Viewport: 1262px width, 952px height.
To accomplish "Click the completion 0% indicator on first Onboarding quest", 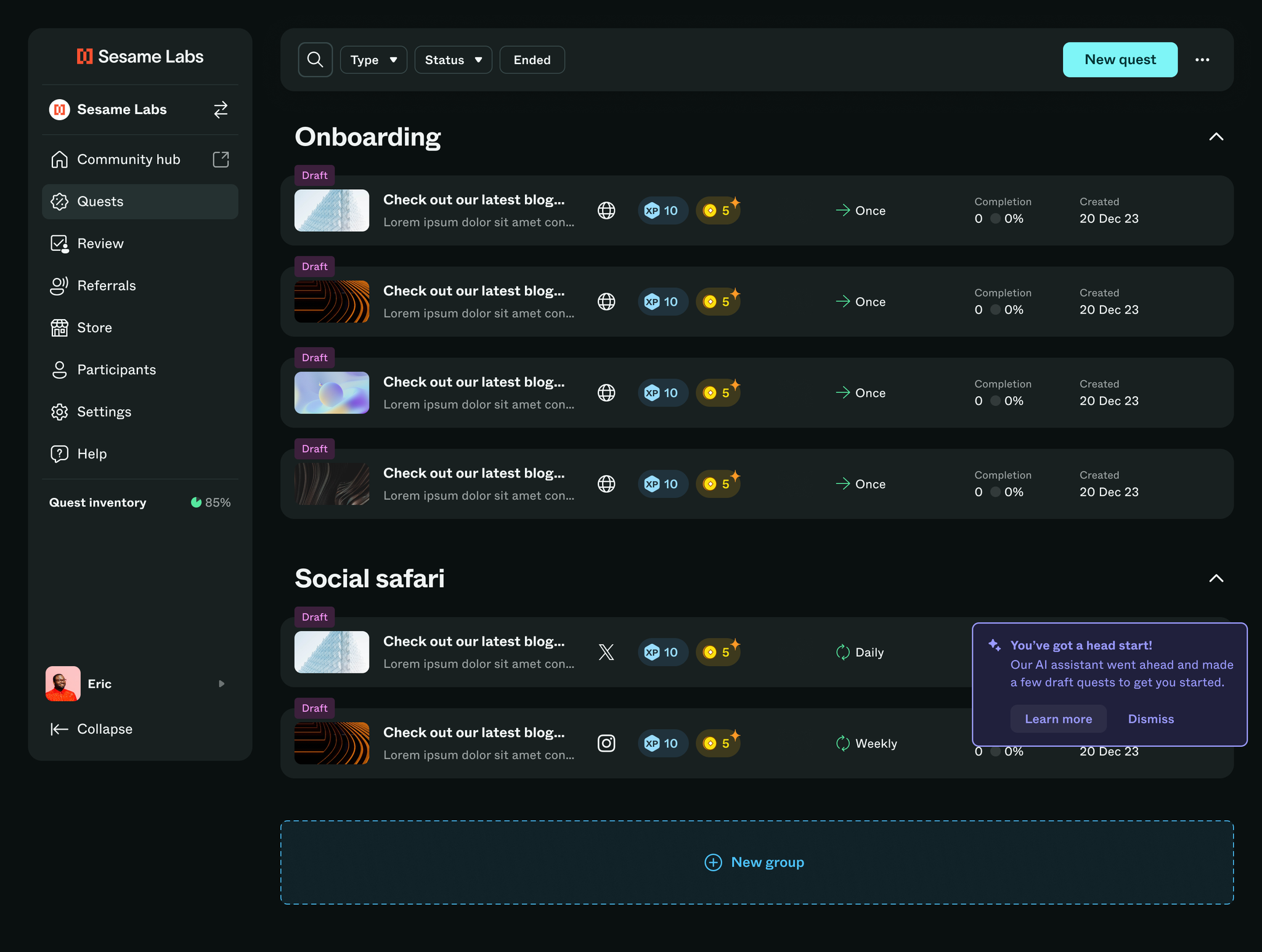I will 1007,219.
